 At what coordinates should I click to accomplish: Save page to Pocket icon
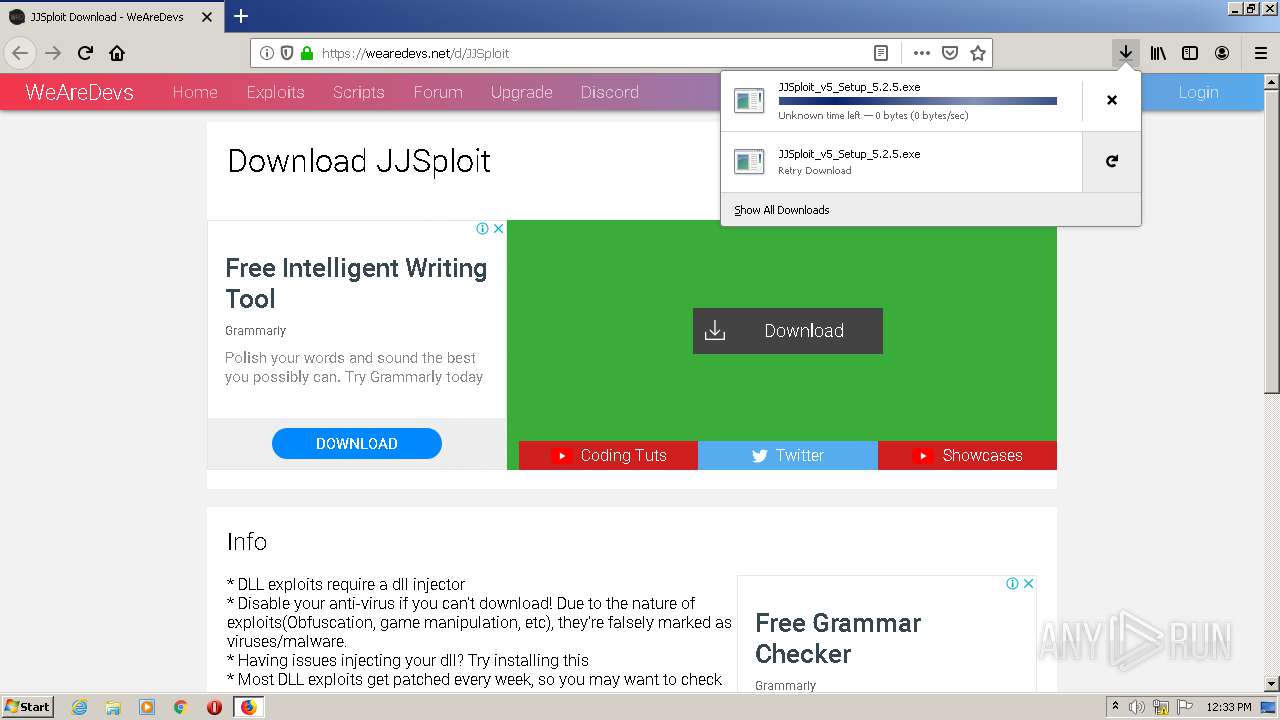(x=950, y=53)
